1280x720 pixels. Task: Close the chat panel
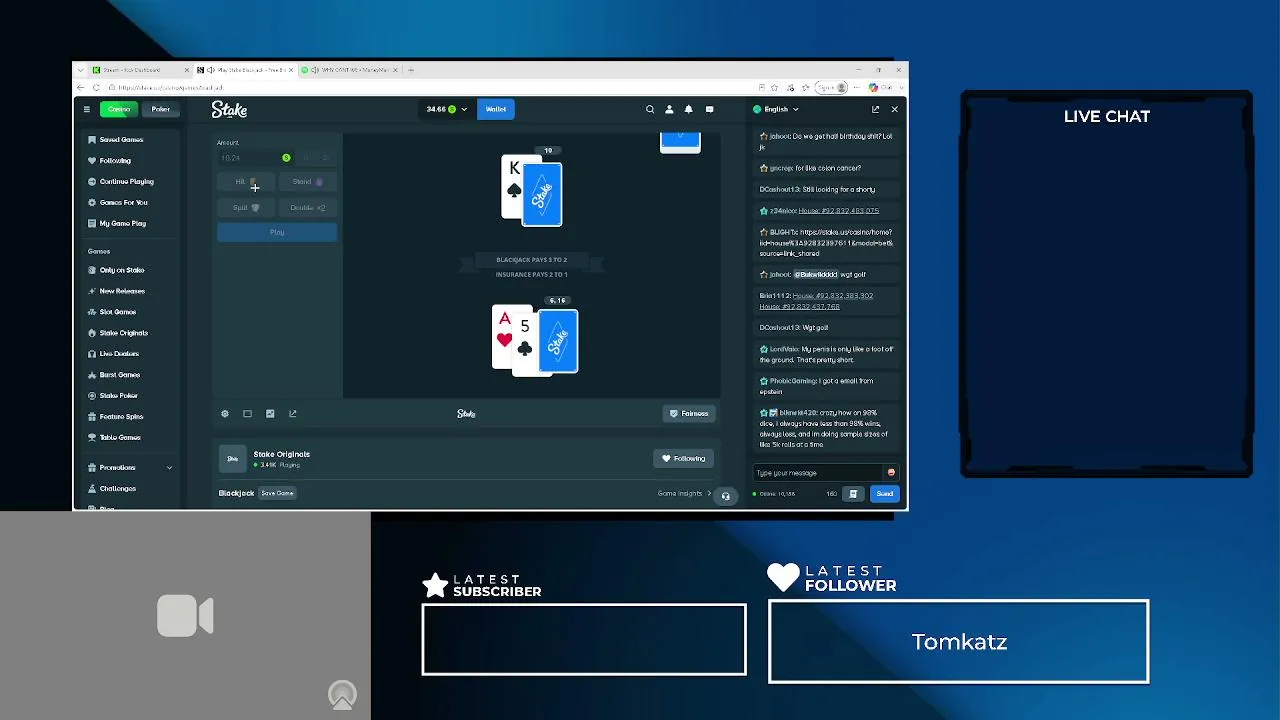click(x=894, y=109)
